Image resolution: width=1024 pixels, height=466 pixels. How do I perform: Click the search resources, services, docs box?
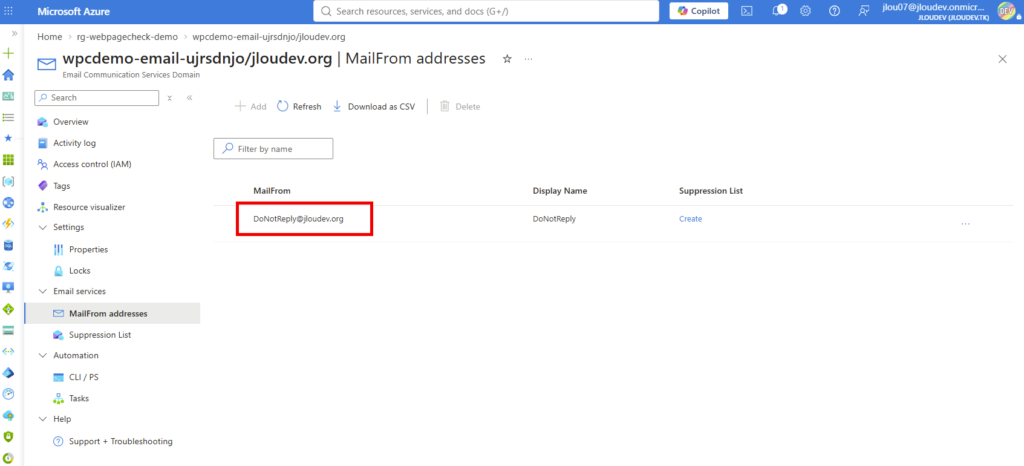486,11
